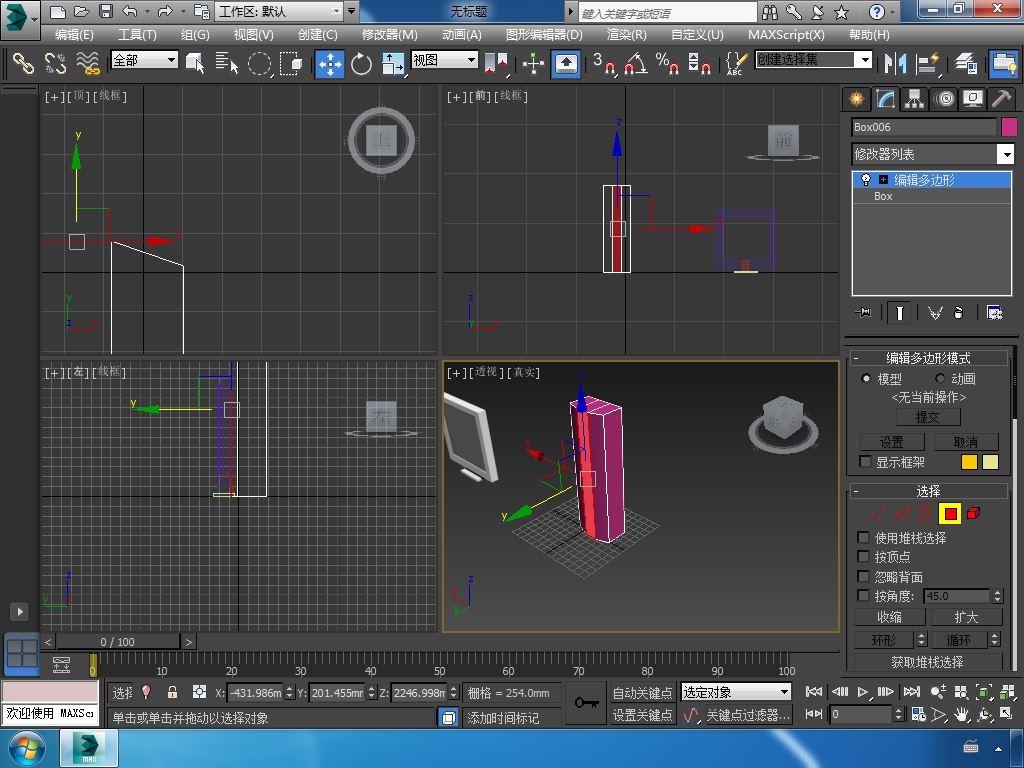Image resolution: width=1024 pixels, height=768 pixels.
Task: Open the 修改器(M) menu
Action: 390,35
